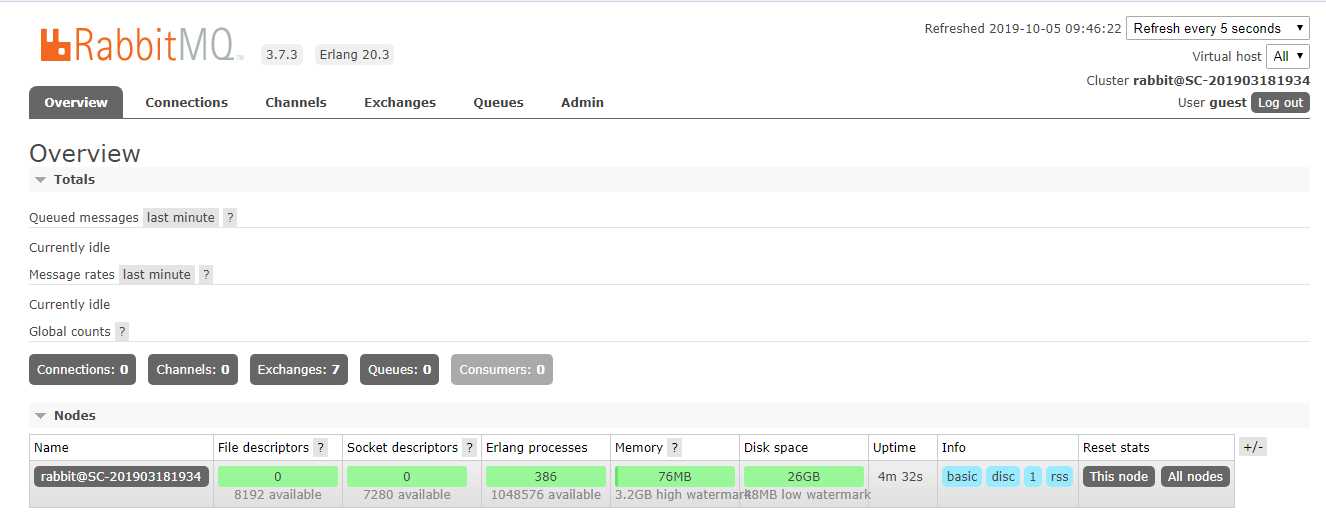The width and height of the screenshot is (1326, 528).
Task: Click the 3.7.3 version label
Action: point(282,54)
